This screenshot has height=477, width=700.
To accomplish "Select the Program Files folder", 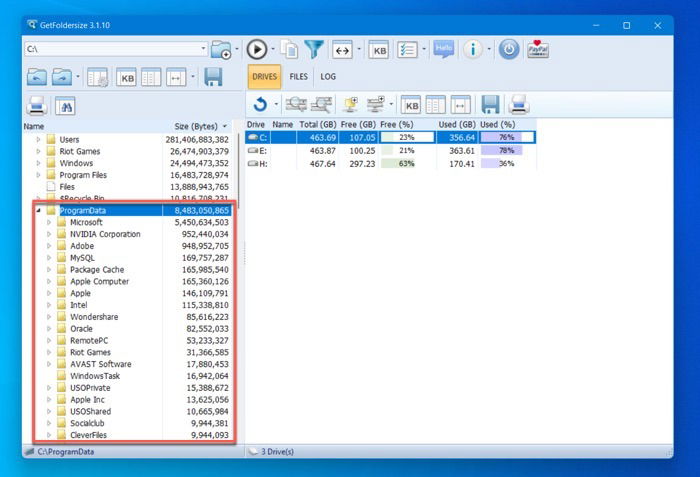I will pyautogui.click(x=83, y=175).
